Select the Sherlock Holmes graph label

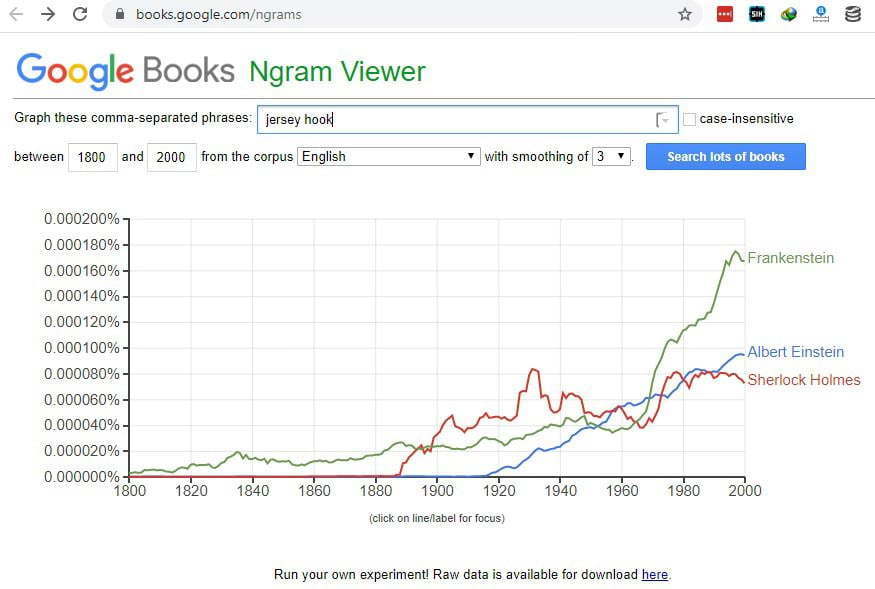coord(804,380)
